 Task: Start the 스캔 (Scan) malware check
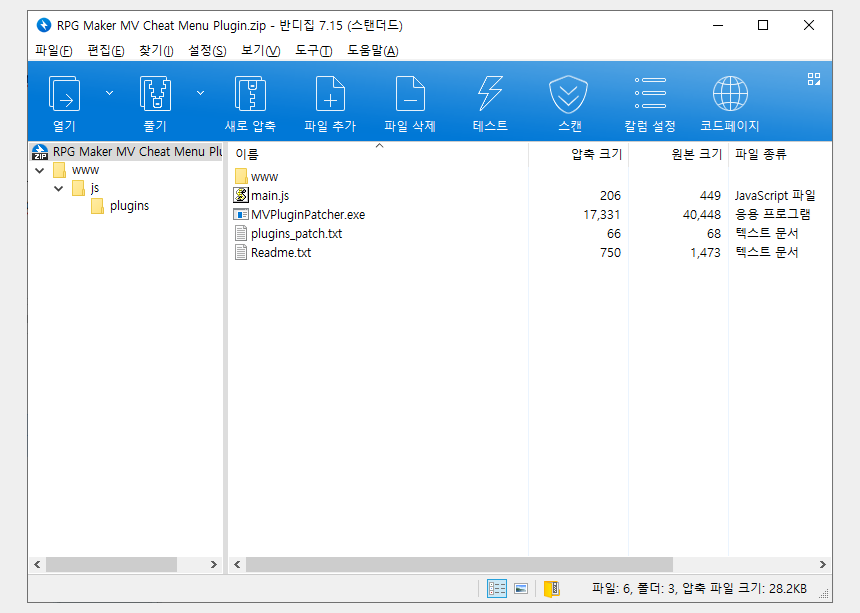point(568,98)
